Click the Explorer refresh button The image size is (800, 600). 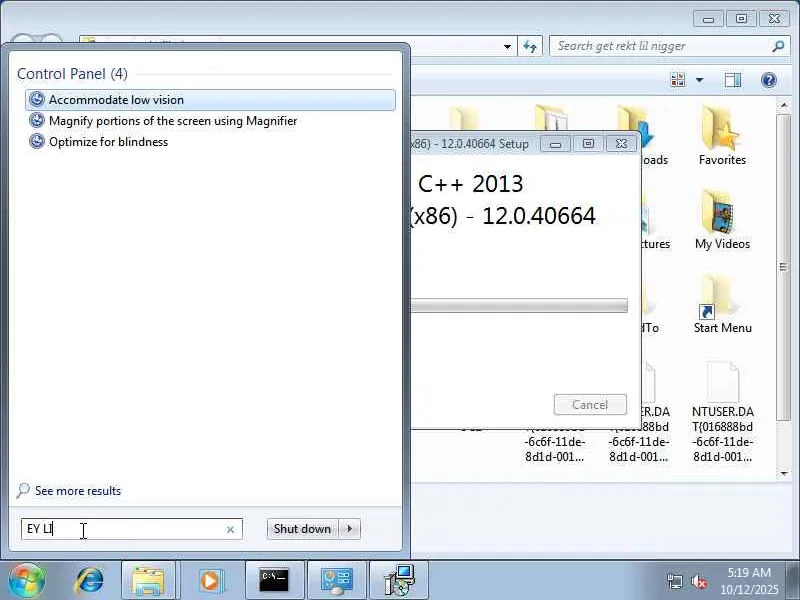[530, 46]
